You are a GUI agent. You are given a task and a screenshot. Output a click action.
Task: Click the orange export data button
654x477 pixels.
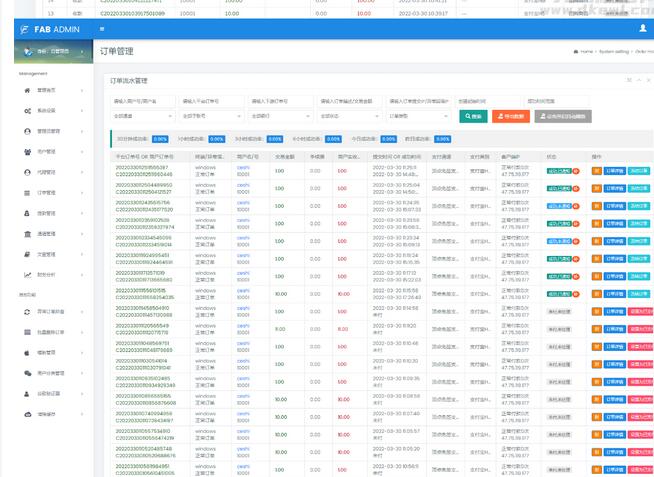click(511, 116)
